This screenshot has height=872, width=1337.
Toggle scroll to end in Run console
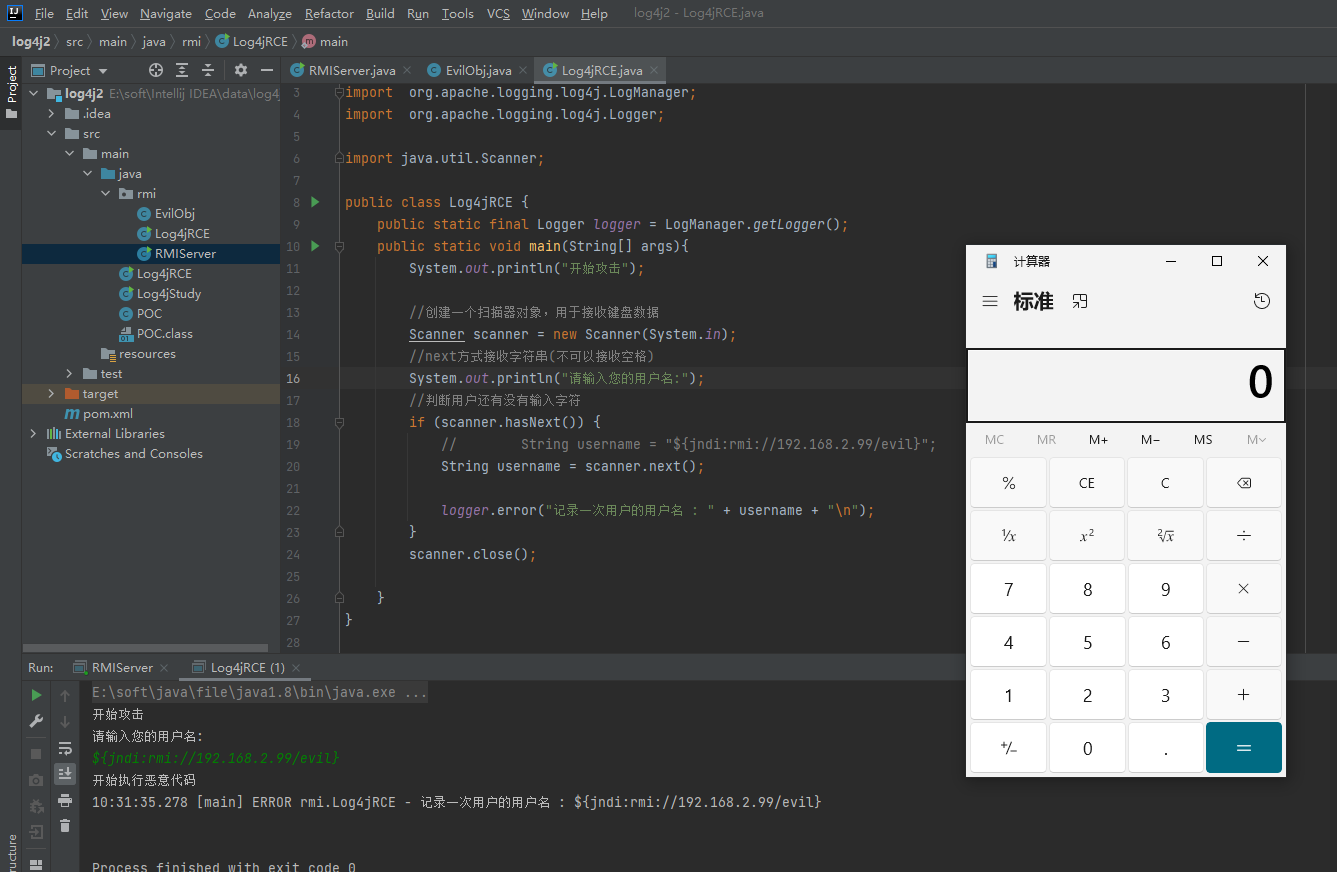[x=65, y=774]
